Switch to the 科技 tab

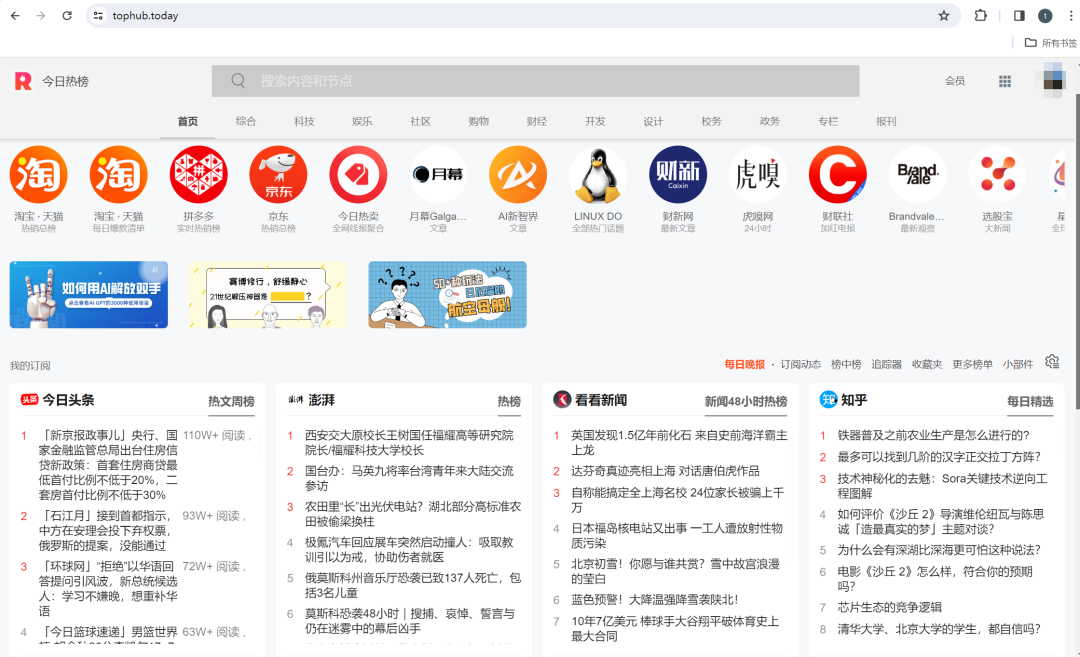304,121
